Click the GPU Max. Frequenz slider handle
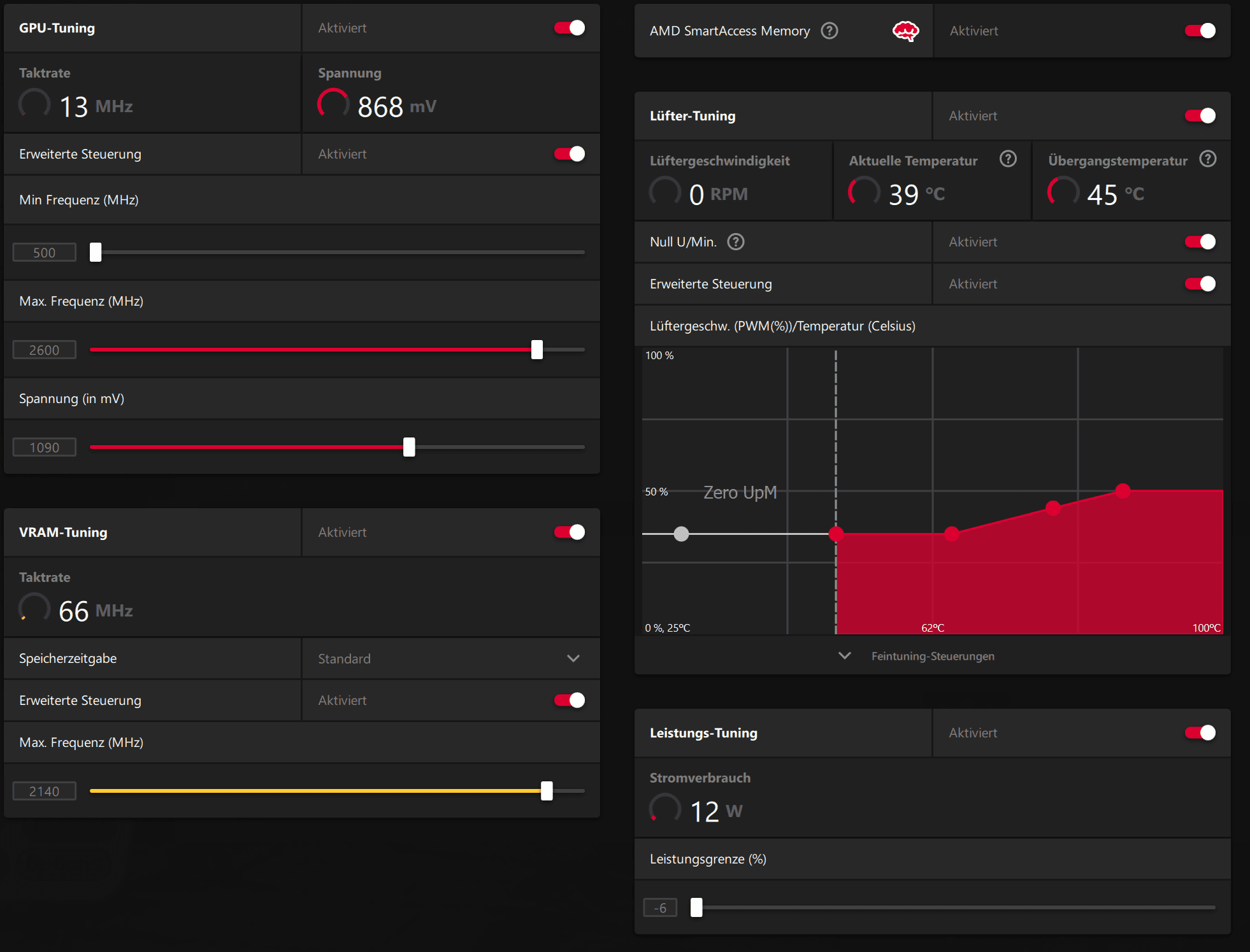This screenshot has width=1250, height=952. click(x=537, y=350)
